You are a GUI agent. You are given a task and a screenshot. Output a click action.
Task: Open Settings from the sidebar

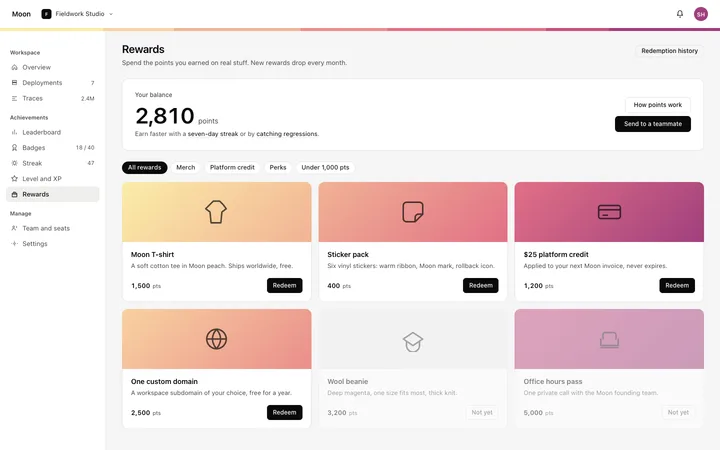click(52, 244)
